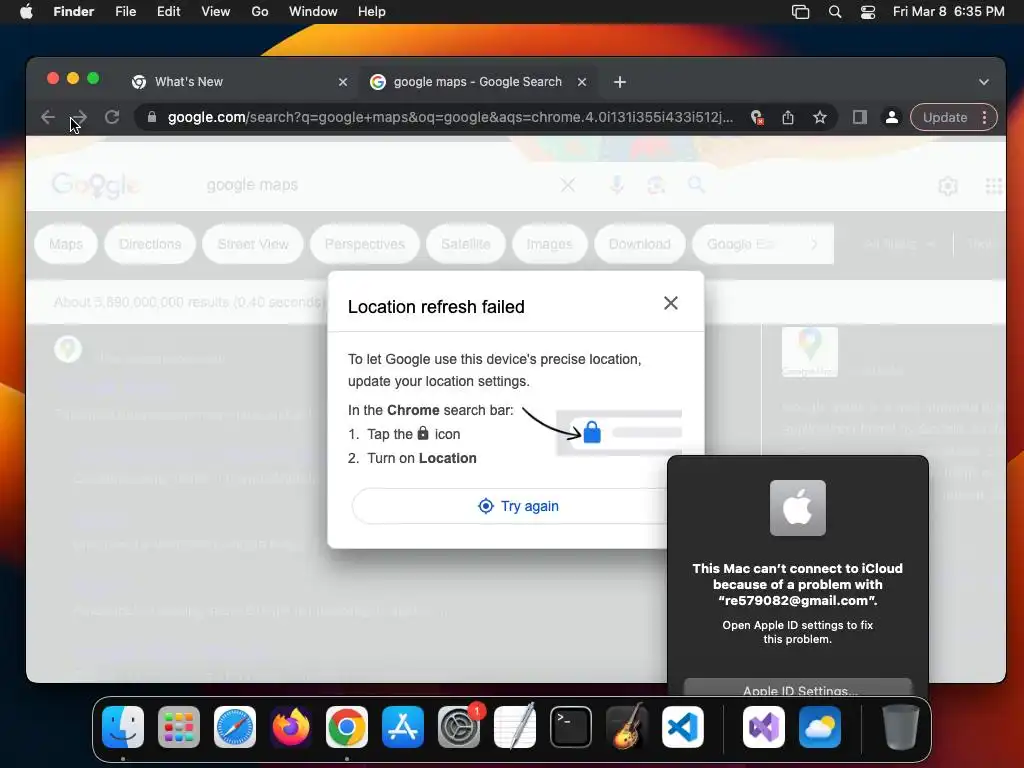Click the Try again button

[x=516, y=506]
